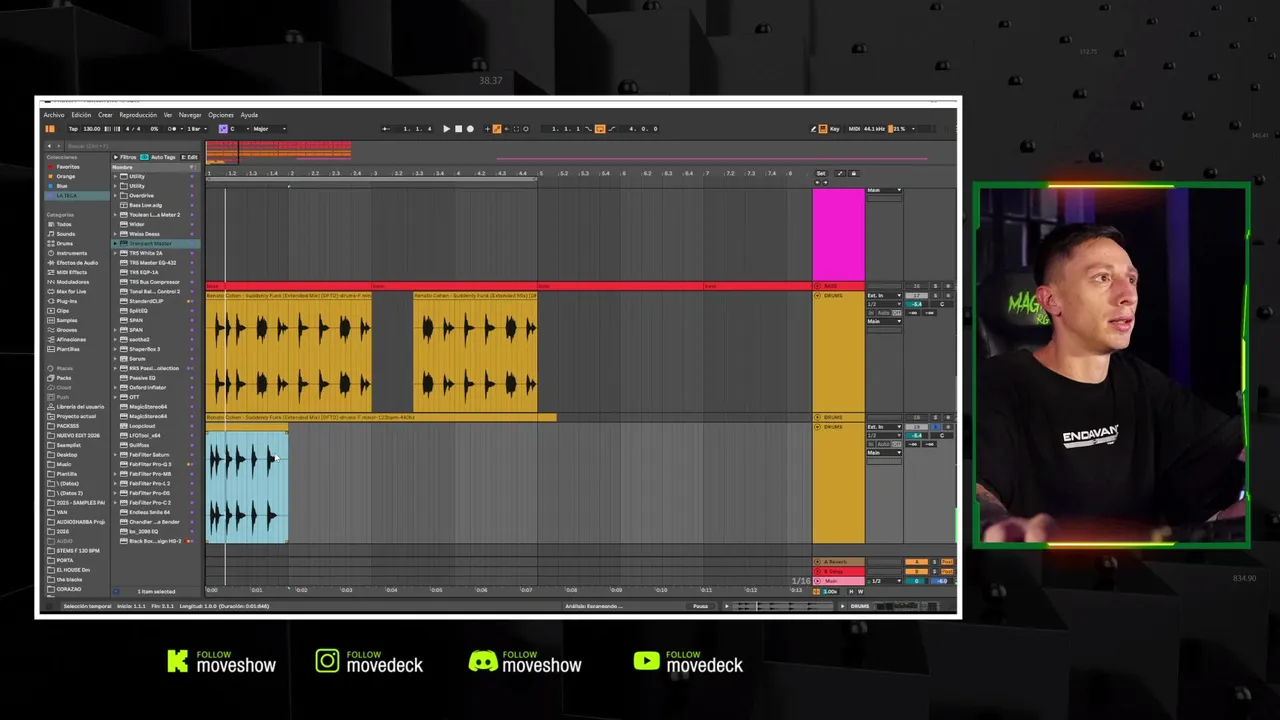Click the Next Locator arrow

pyautogui.click(x=825, y=182)
